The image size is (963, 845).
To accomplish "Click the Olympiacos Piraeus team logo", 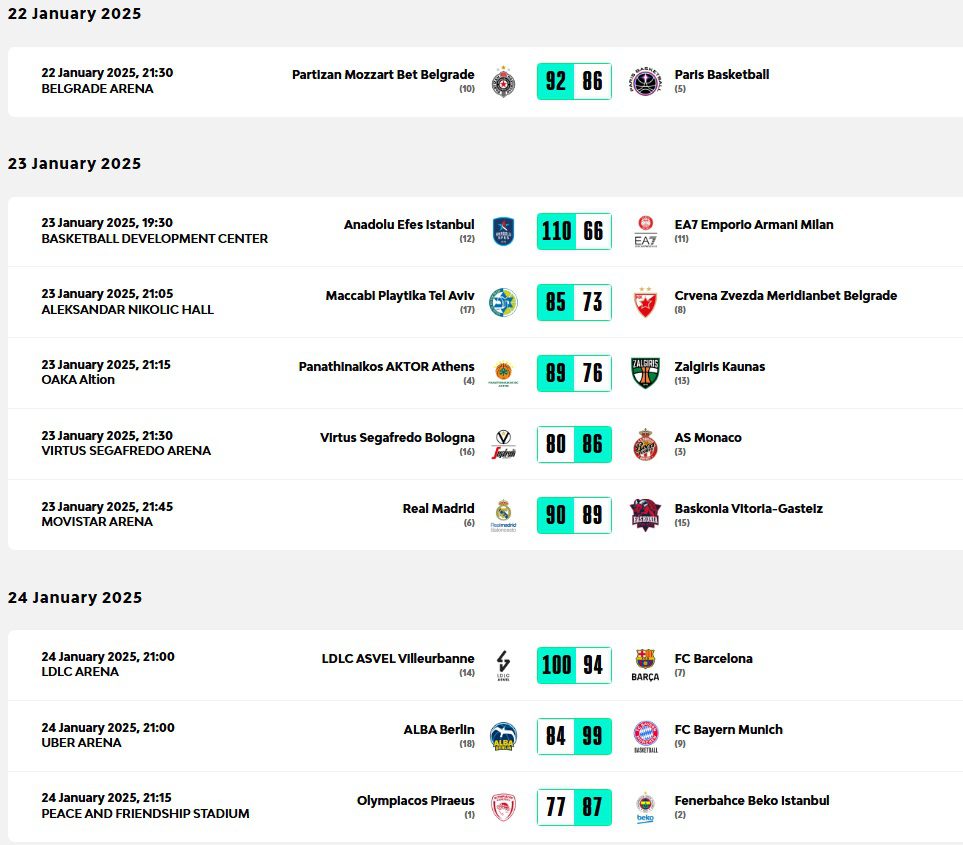I will tap(503, 807).
